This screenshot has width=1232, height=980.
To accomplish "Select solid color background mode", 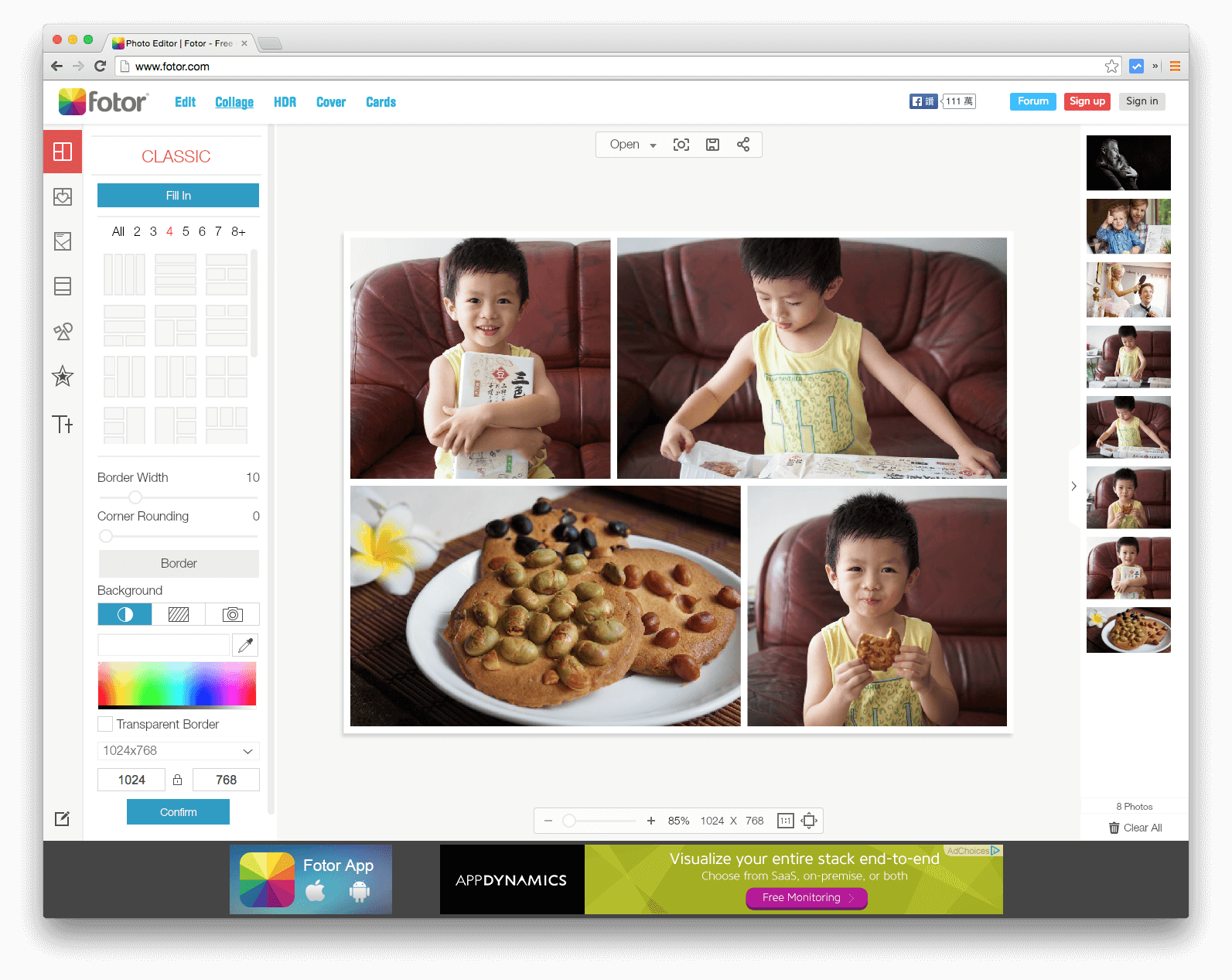I will click(x=125, y=614).
